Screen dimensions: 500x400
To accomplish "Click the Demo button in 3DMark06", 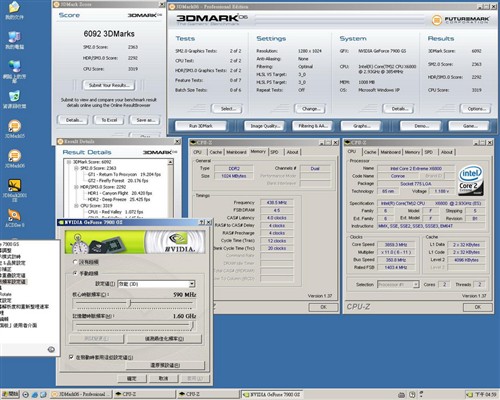I will (421, 126).
